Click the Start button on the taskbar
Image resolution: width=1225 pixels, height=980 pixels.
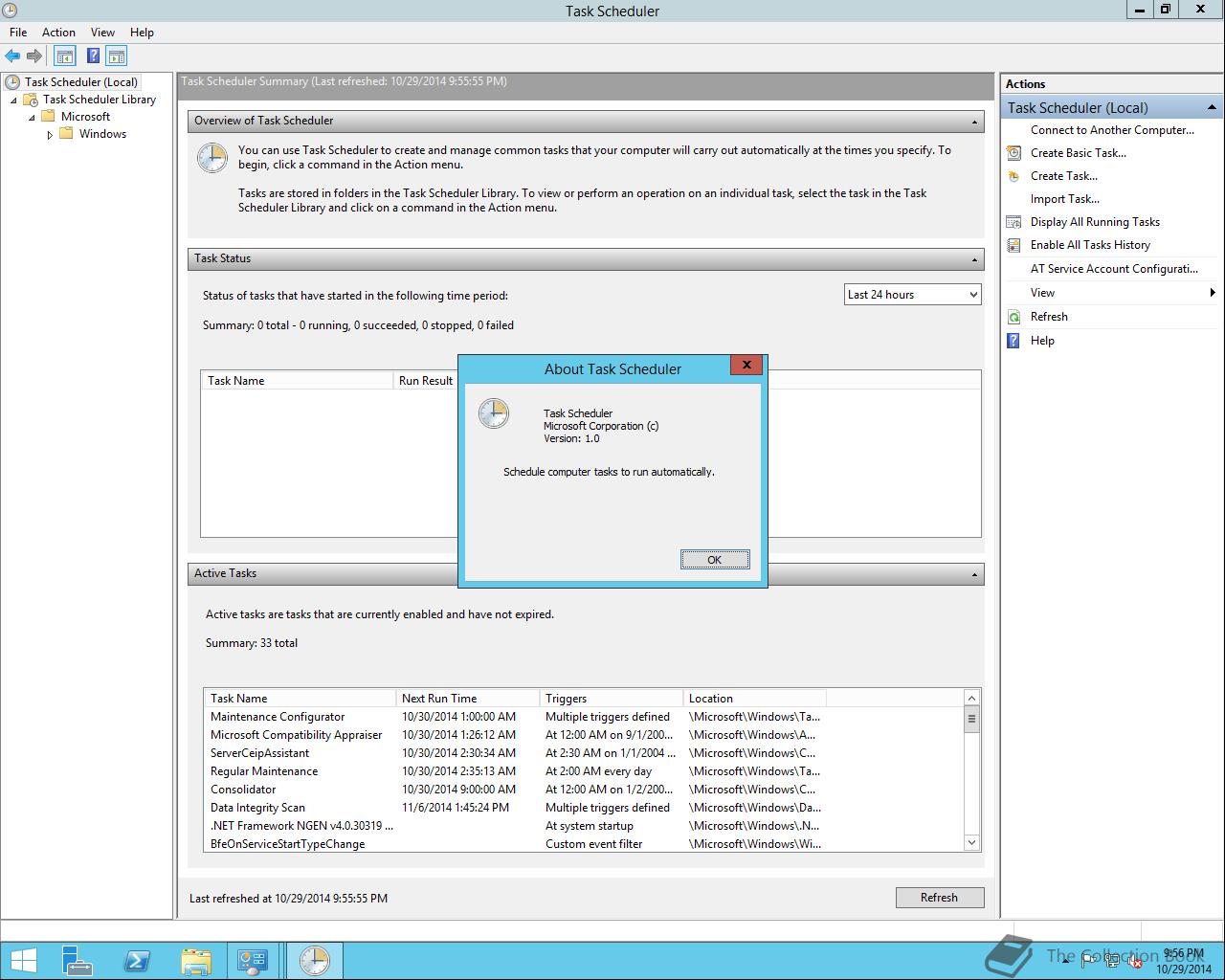(x=24, y=960)
